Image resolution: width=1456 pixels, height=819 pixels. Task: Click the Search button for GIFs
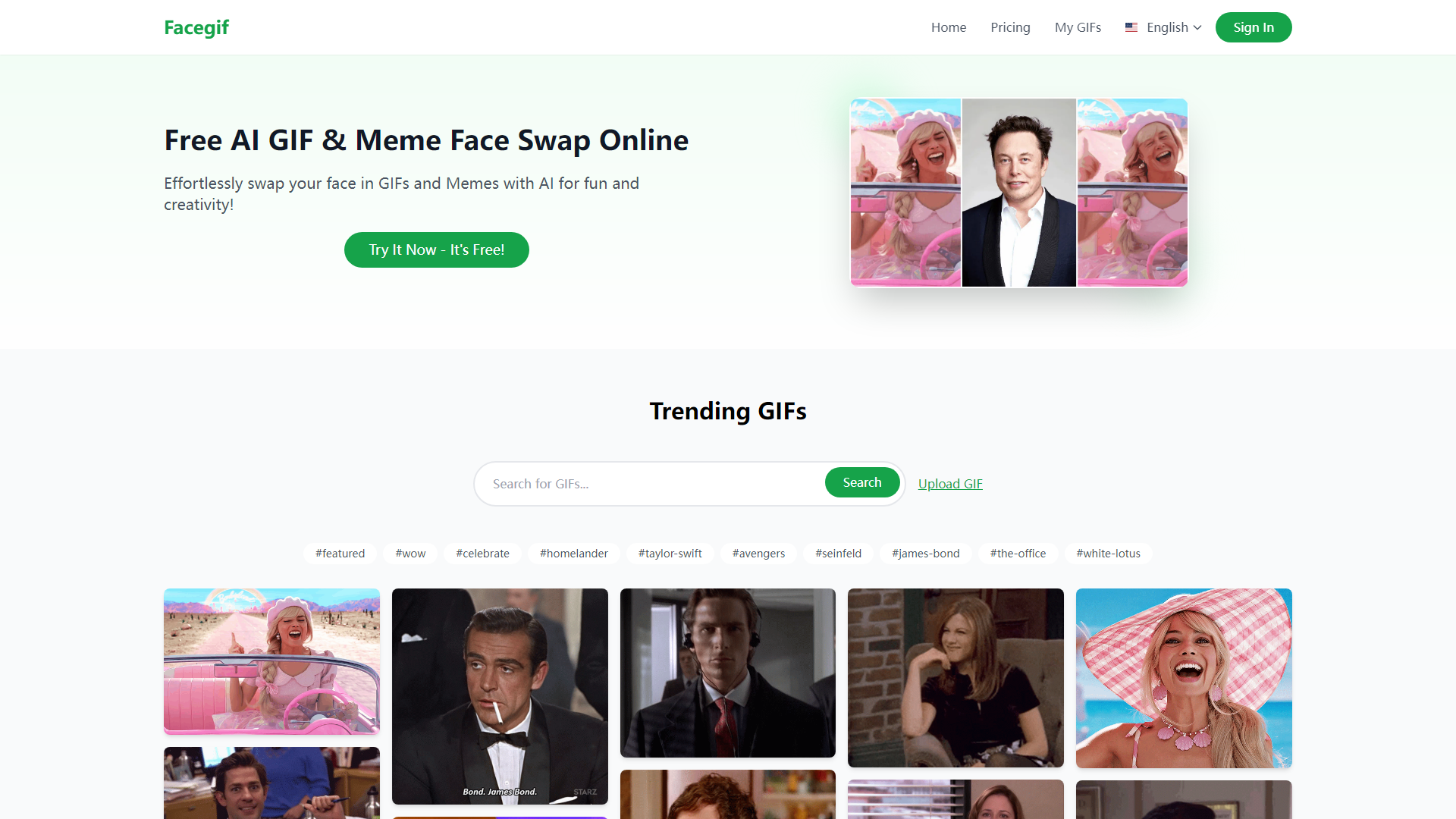click(x=861, y=482)
